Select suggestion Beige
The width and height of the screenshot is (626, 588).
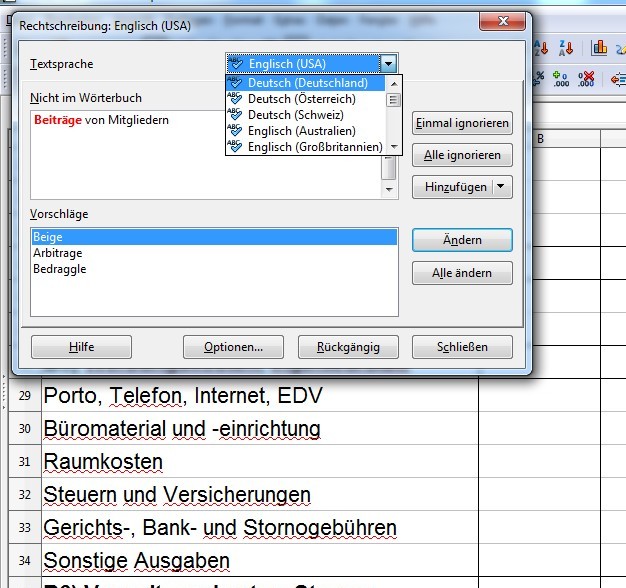(x=214, y=237)
